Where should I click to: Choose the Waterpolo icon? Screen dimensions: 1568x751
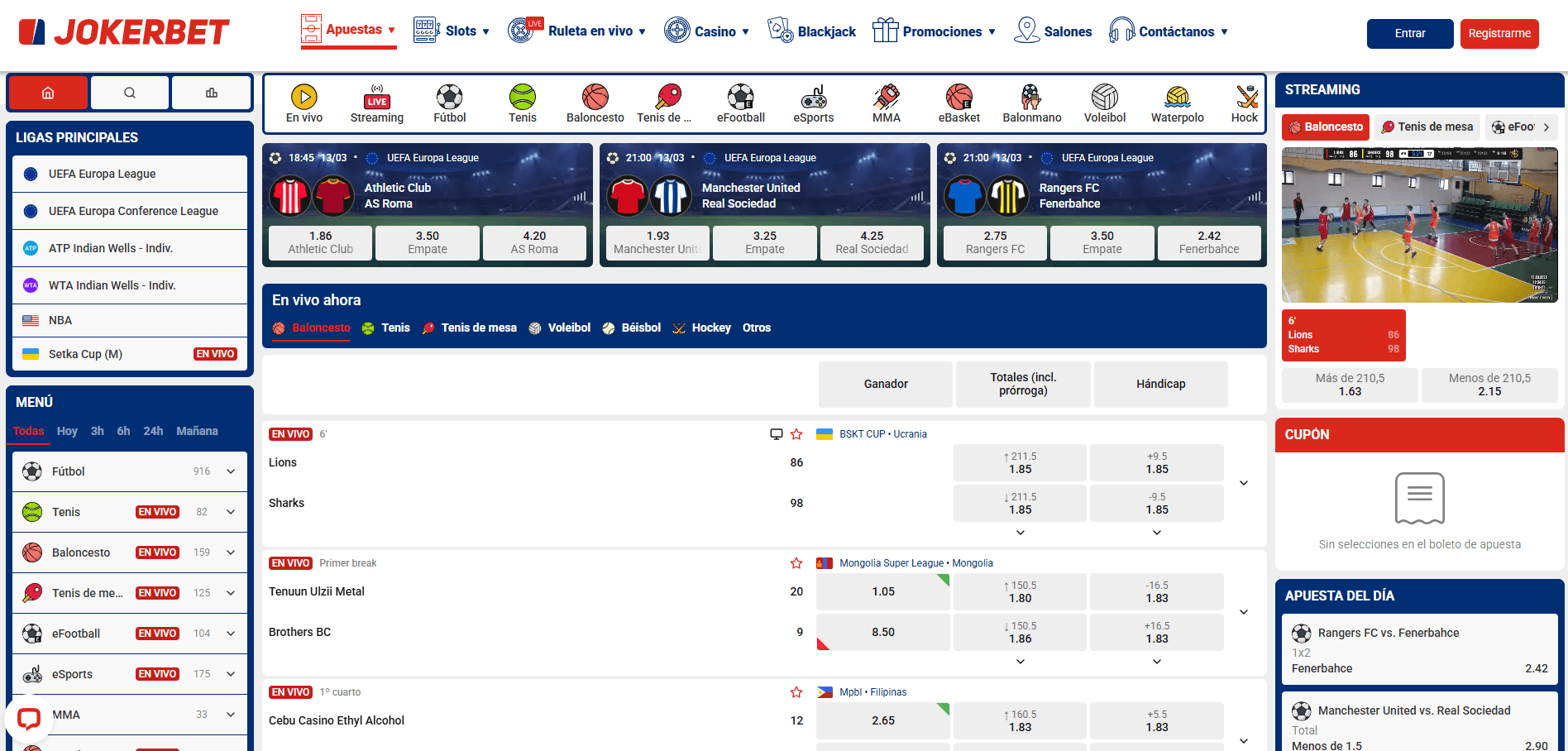1178,97
